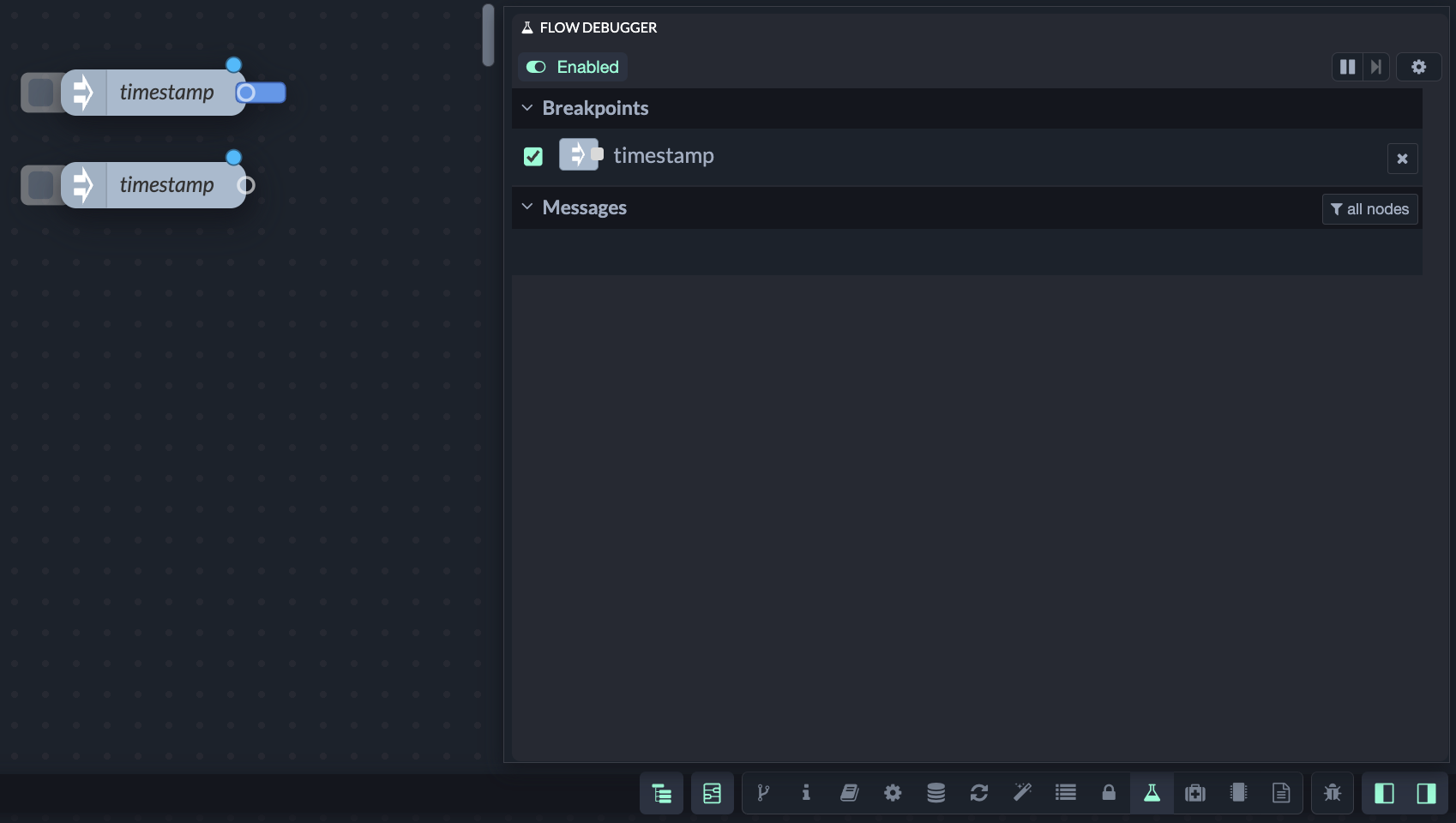Open the all nodes filter dropdown
The image size is (1456, 823).
pos(1369,209)
